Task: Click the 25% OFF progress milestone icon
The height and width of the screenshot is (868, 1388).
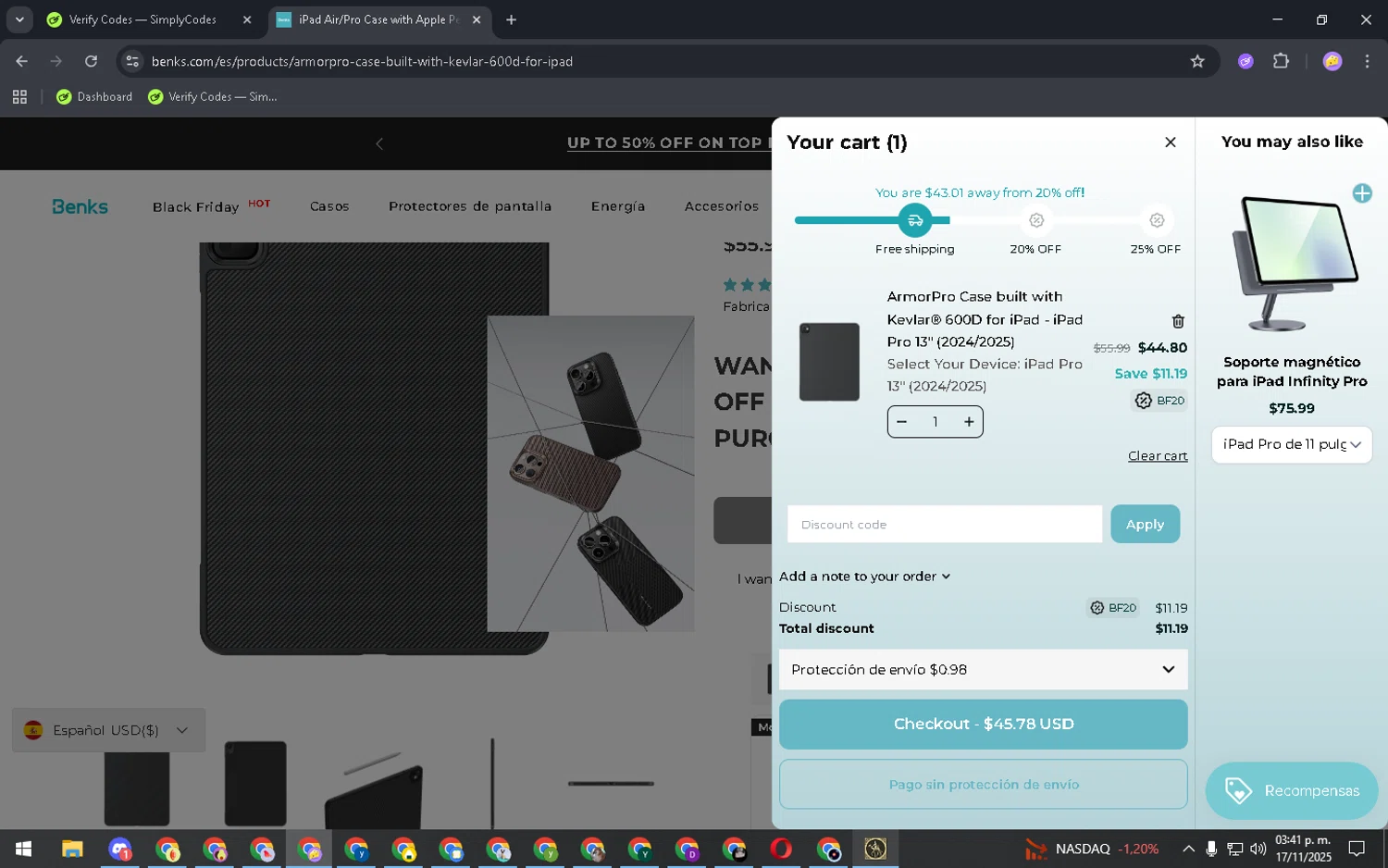Action: click(1157, 220)
